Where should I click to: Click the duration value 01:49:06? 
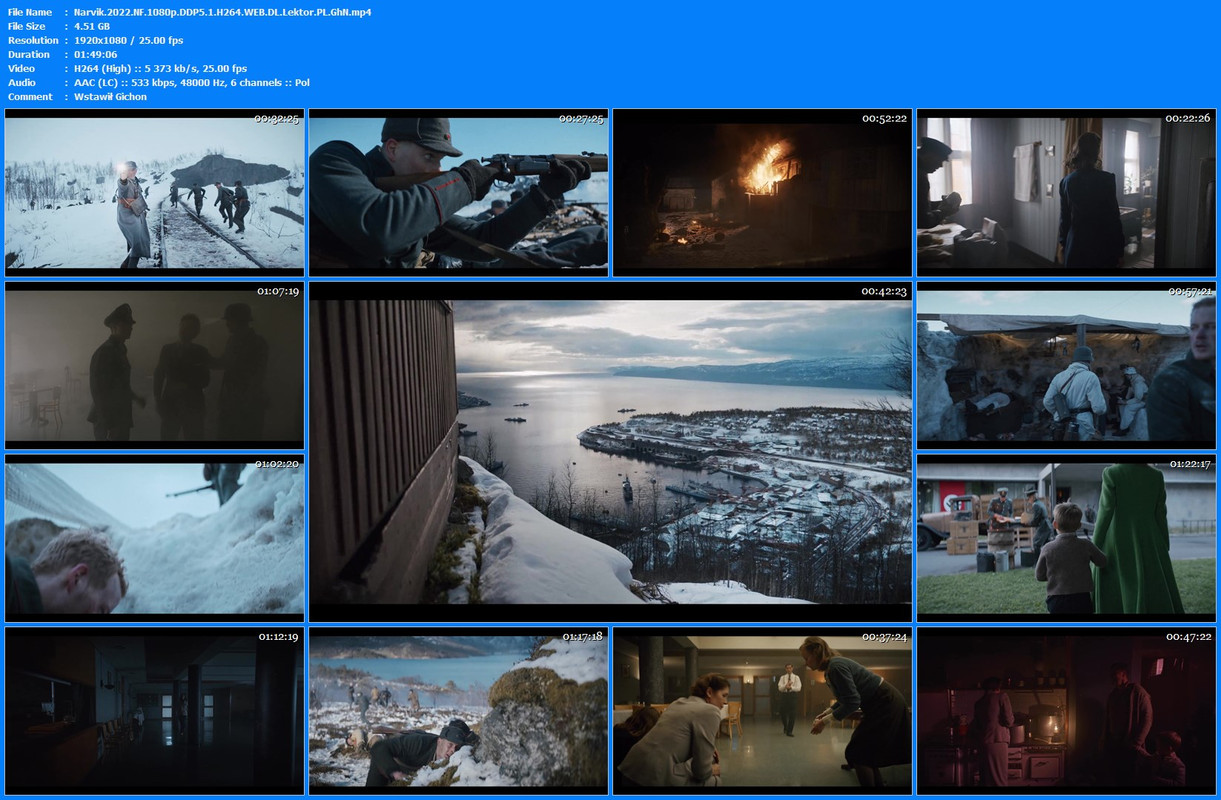tap(96, 54)
